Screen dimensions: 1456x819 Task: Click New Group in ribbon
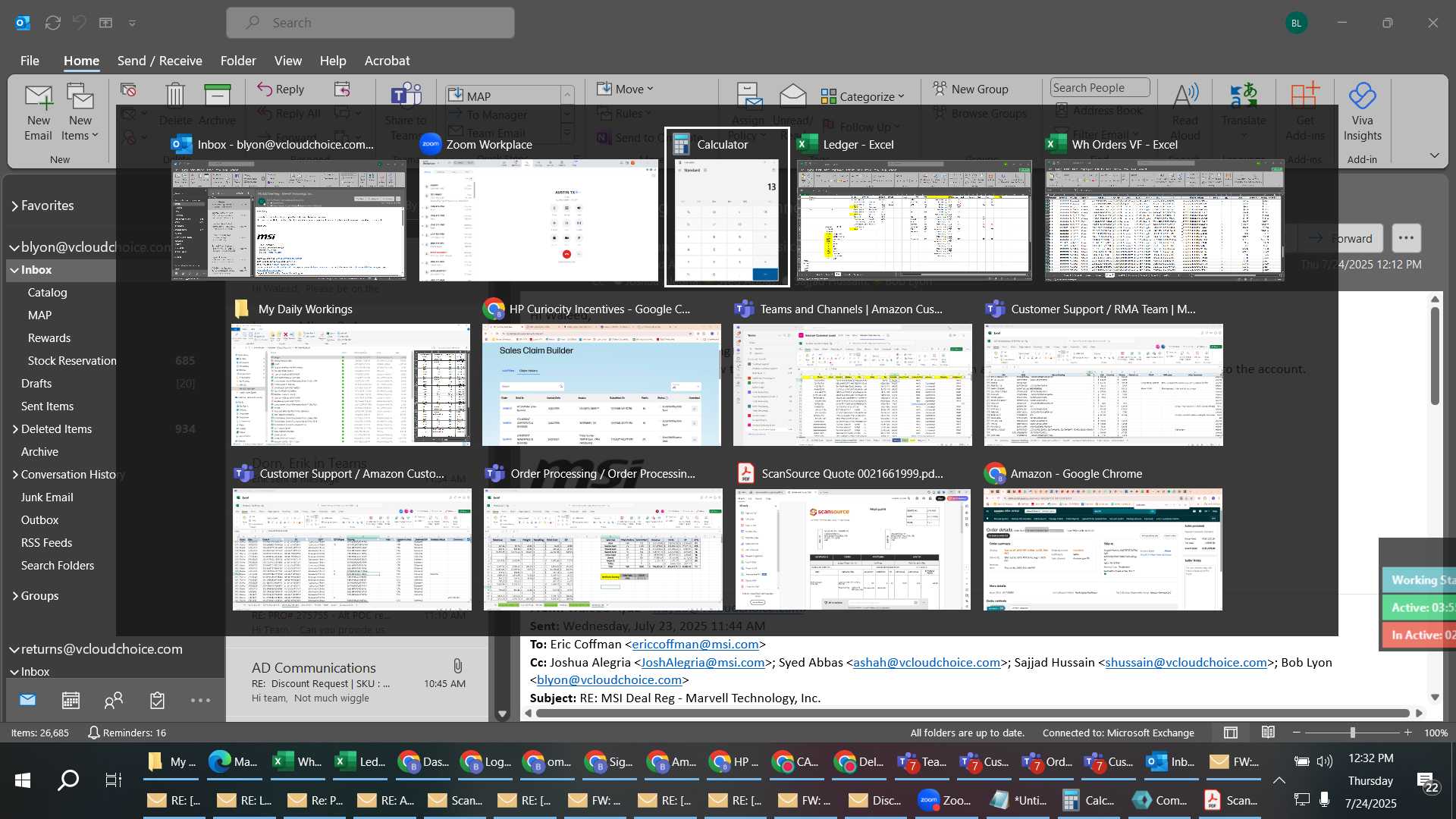point(971,89)
